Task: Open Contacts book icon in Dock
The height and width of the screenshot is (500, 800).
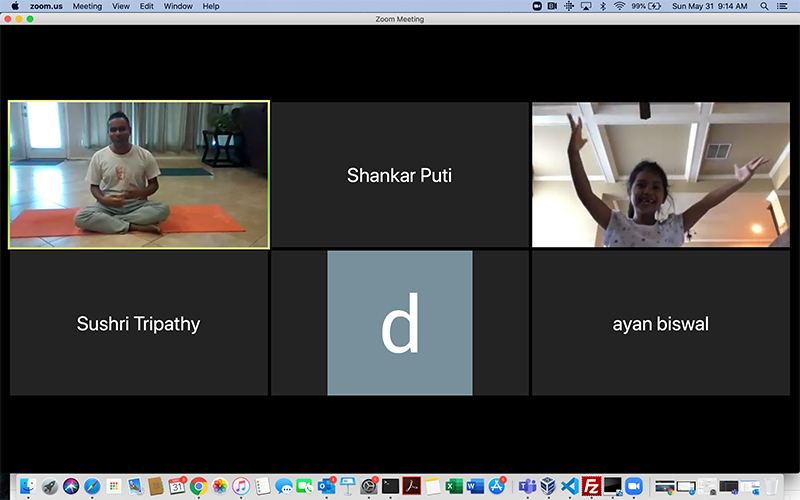Action: (156, 486)
